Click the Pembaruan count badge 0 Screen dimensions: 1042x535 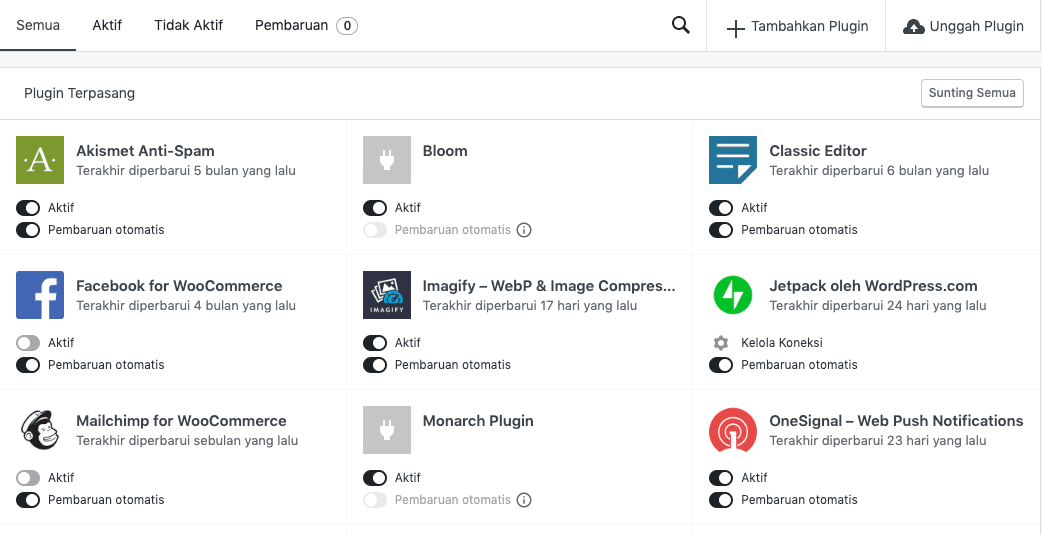pos(347,26)
